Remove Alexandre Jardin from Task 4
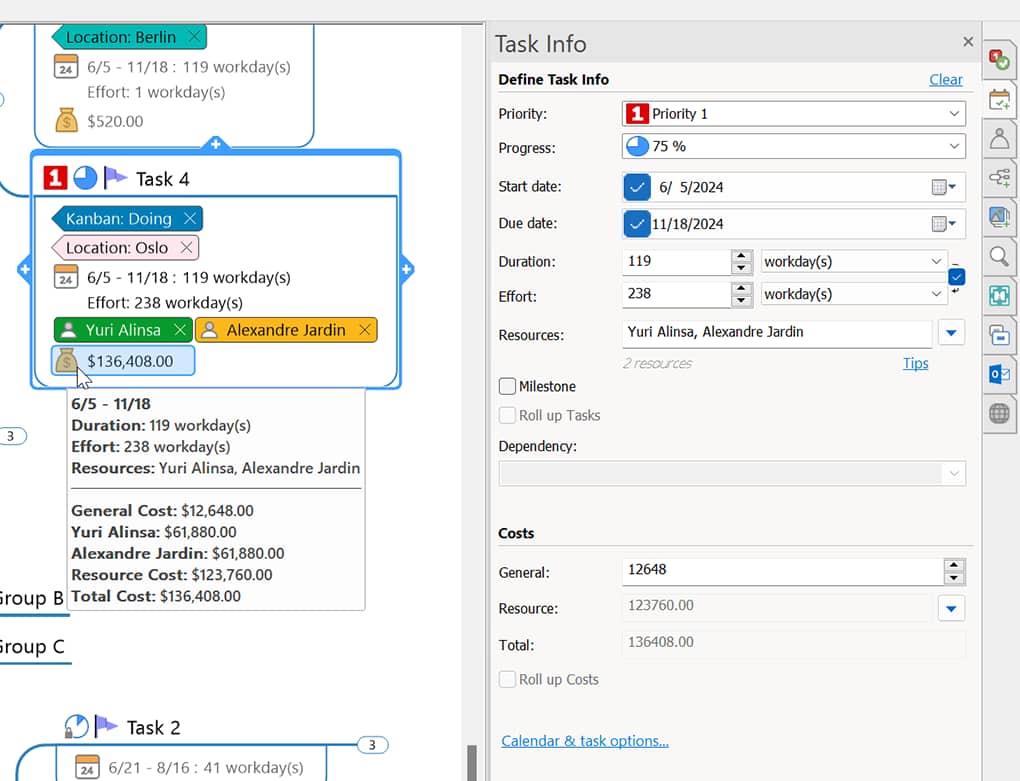1020x781 pixels. tap(365, 330)
